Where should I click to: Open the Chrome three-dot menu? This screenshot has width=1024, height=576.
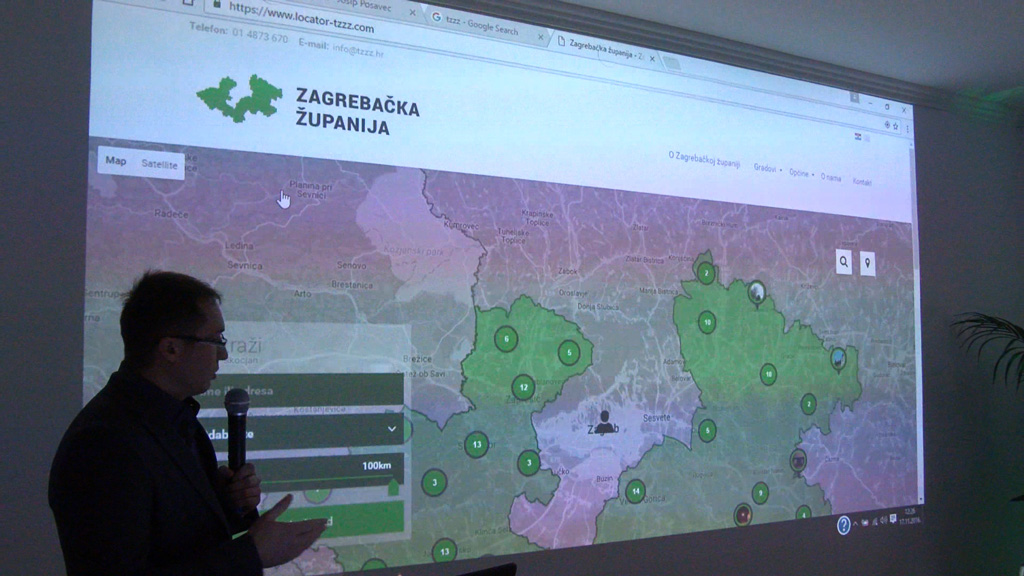907,129
